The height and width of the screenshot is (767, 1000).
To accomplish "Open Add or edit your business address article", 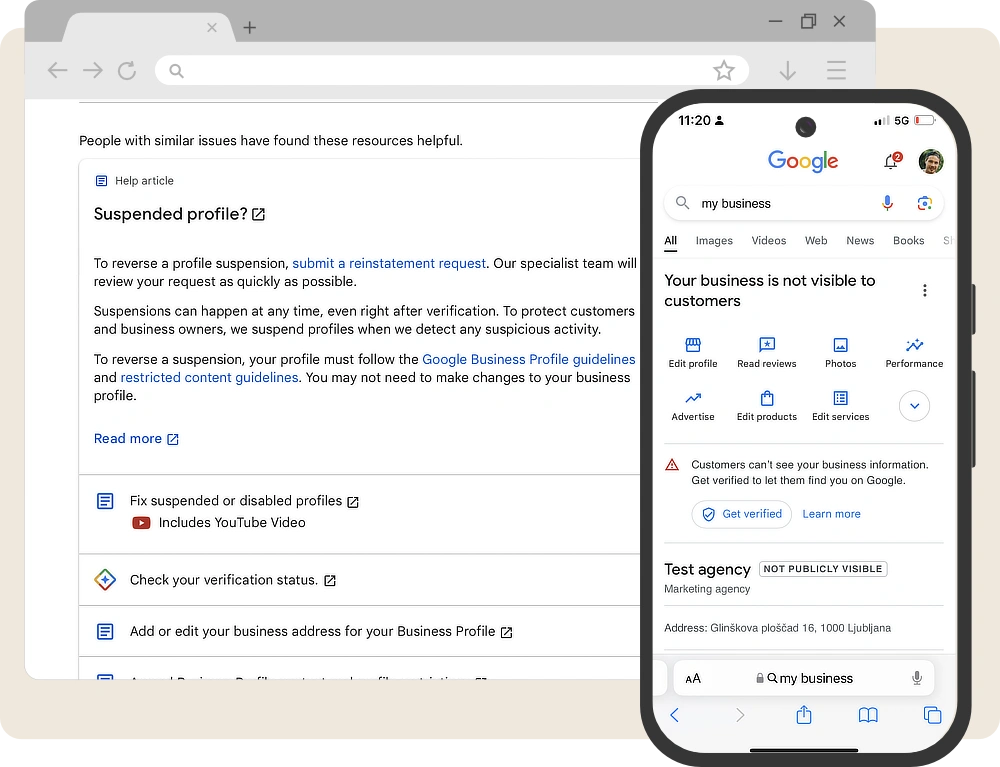I will point(321,631).
